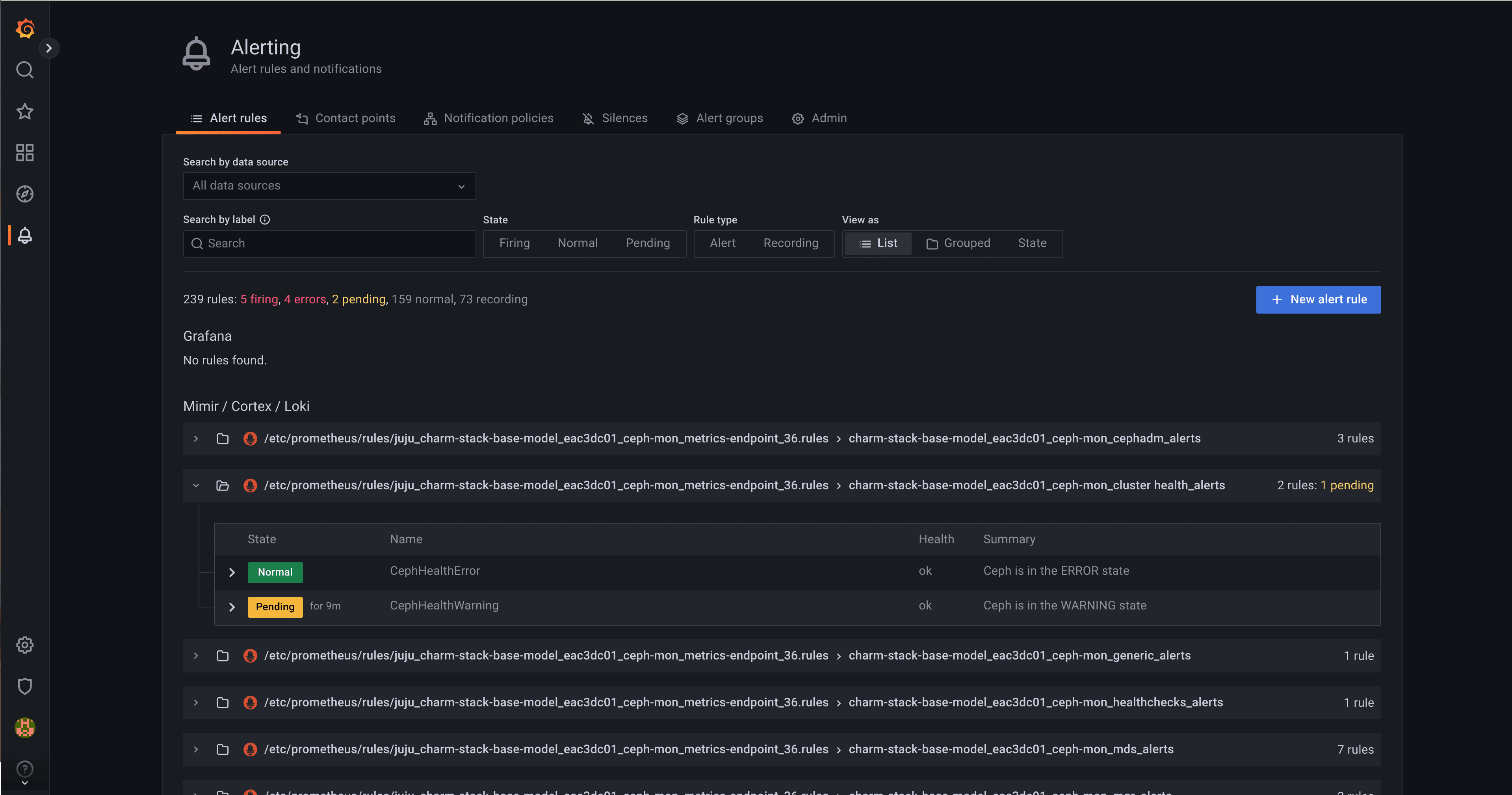Switch to the Silences tab

615,118
